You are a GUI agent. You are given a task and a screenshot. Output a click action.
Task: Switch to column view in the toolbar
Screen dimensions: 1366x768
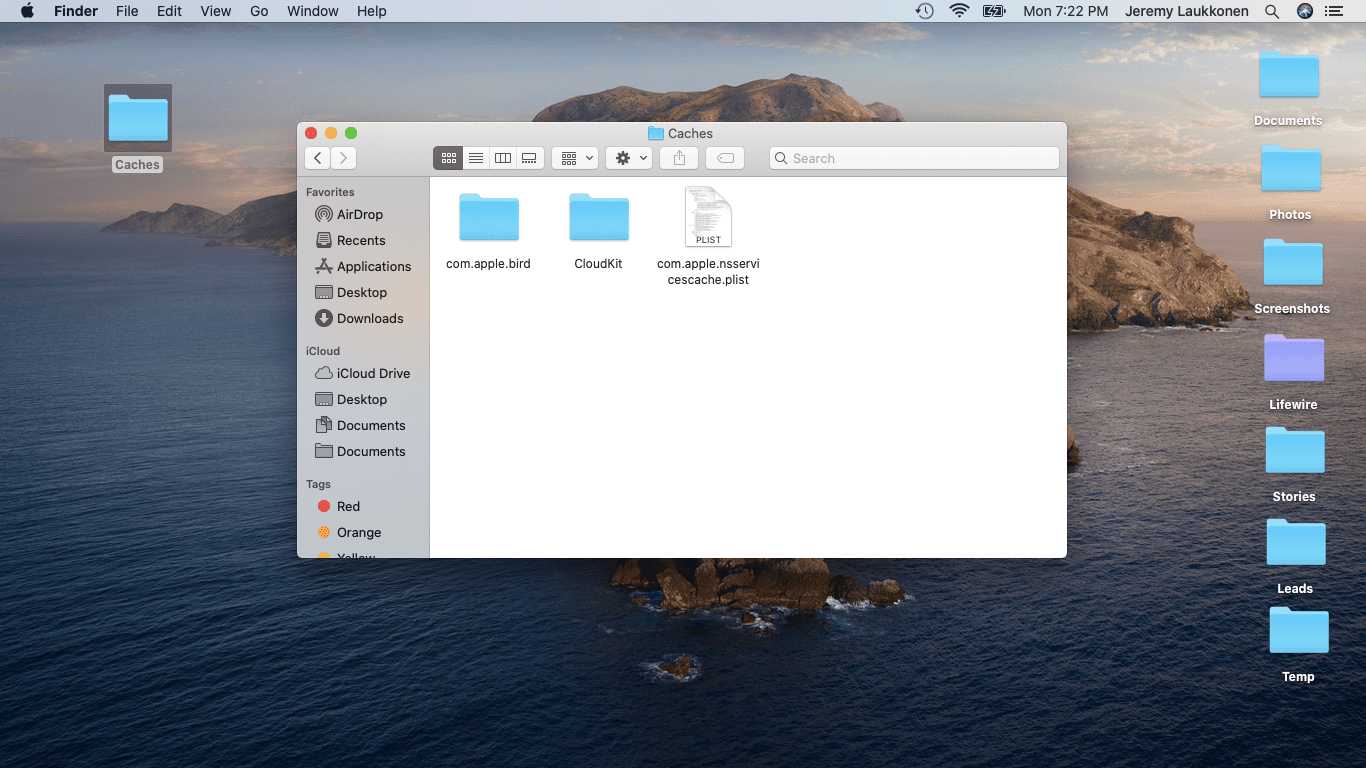point(503,158)
